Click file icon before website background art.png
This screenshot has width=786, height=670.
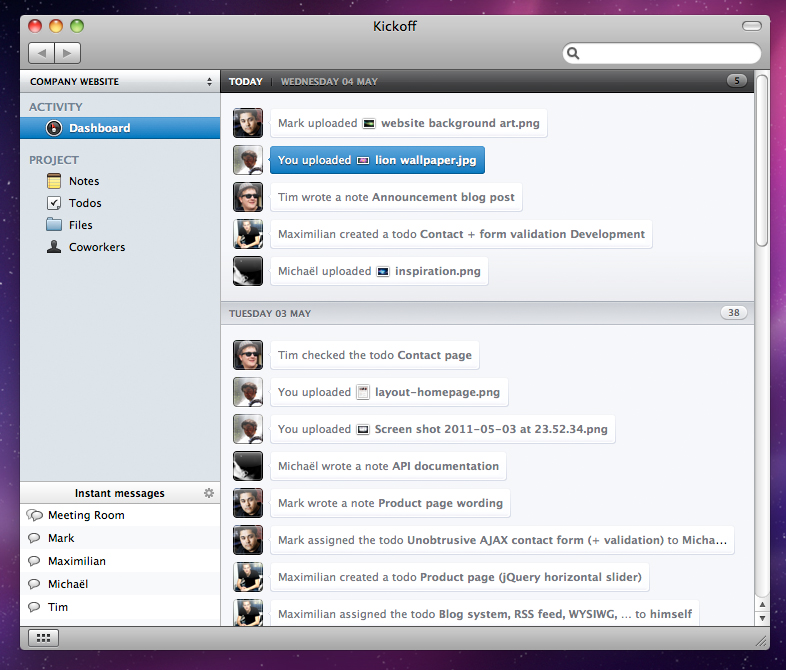click(369, 123)
